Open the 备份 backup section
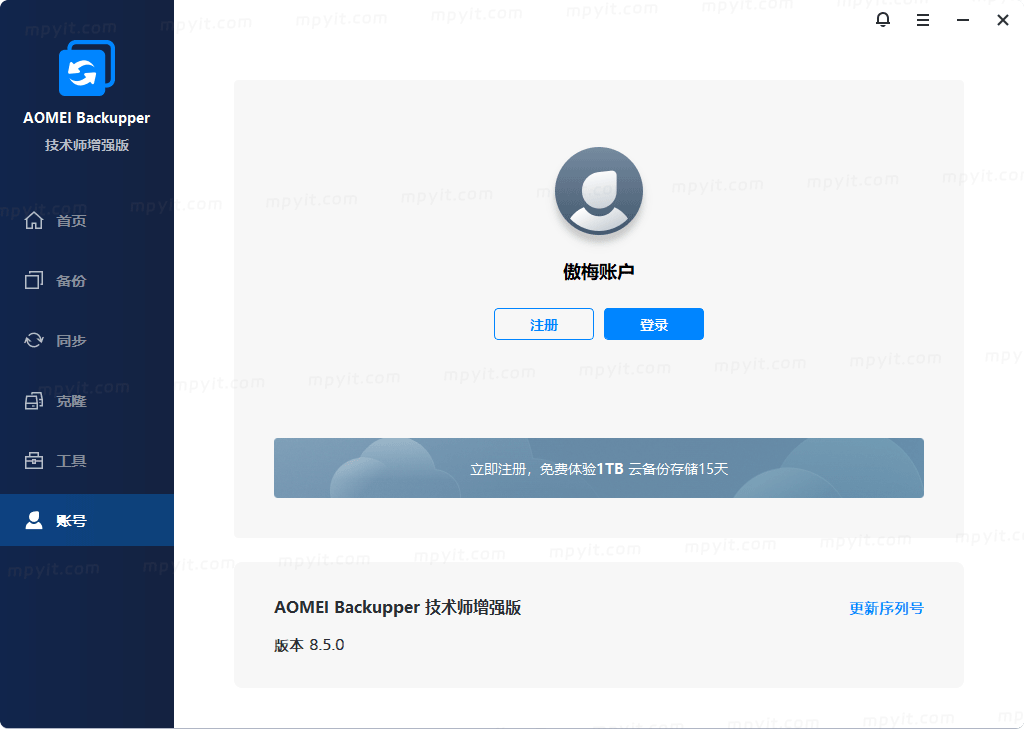This screenshot has width=1024, height=729. click(x=87, y=281)
